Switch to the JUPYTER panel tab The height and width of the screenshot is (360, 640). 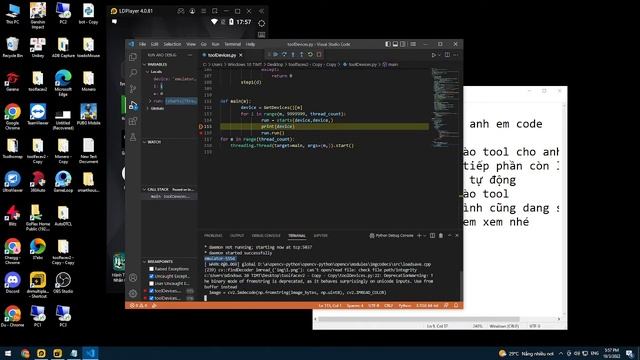point(320,236)
